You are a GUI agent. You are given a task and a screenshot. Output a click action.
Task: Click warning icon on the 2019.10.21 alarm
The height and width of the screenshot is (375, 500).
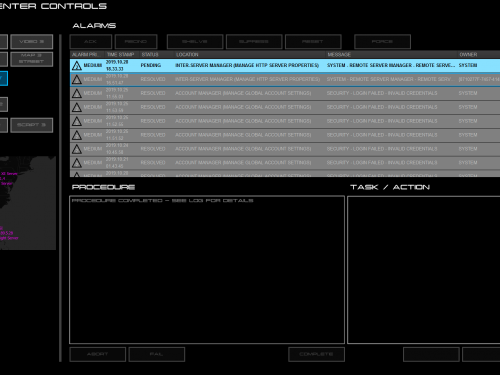pyautogui.click(x=77, y=163)
